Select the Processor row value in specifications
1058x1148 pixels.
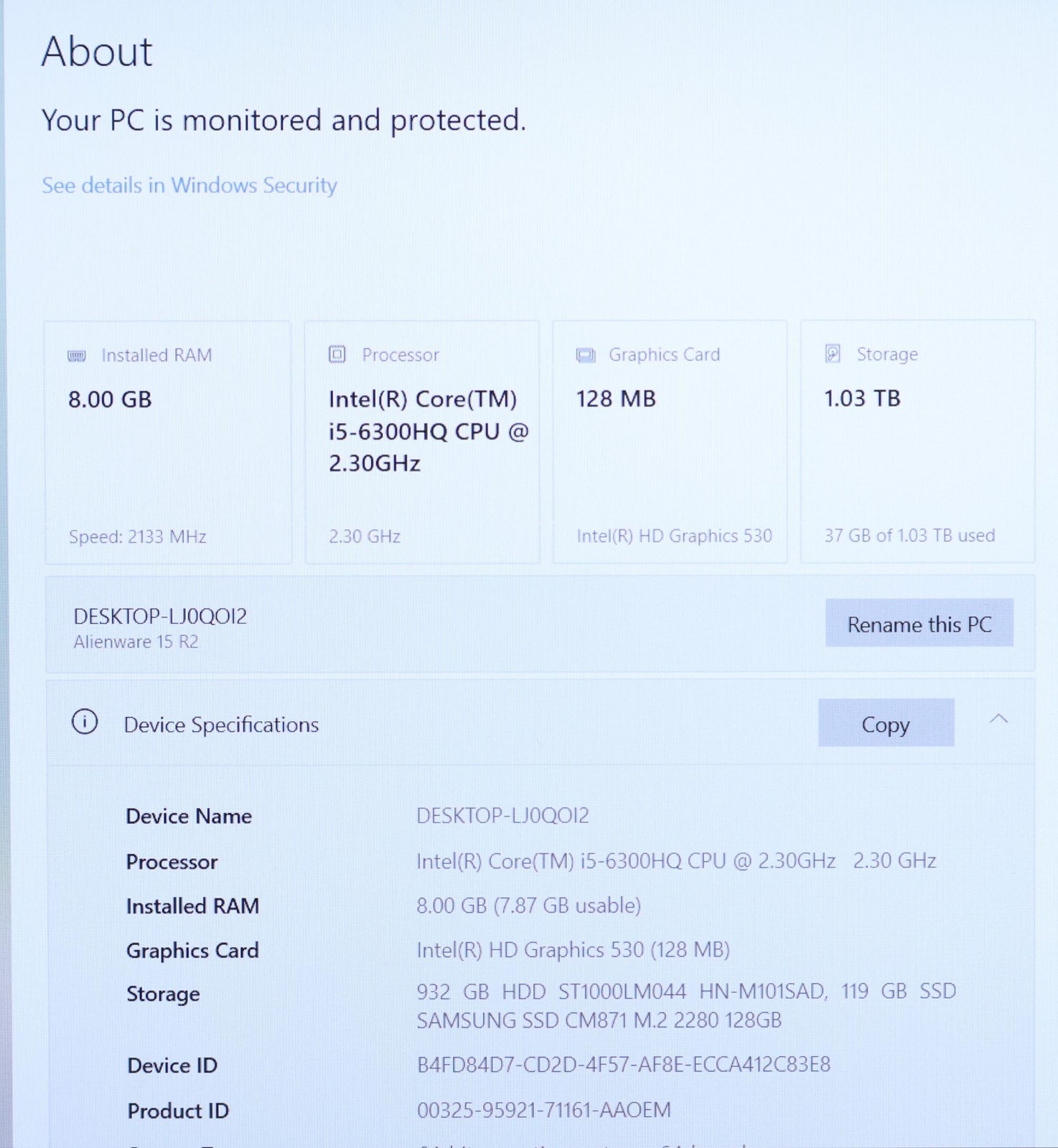tap(676, 860)
